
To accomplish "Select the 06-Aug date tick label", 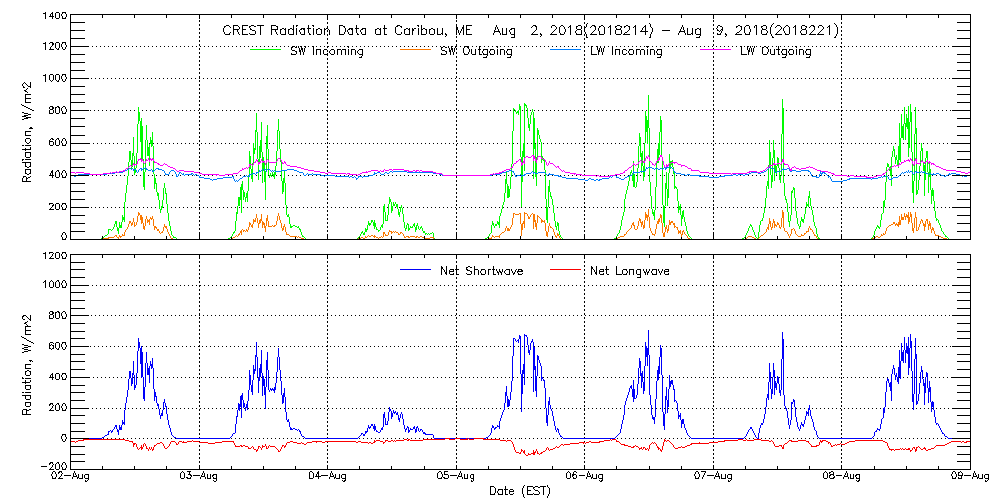I will tap(585, 477).
